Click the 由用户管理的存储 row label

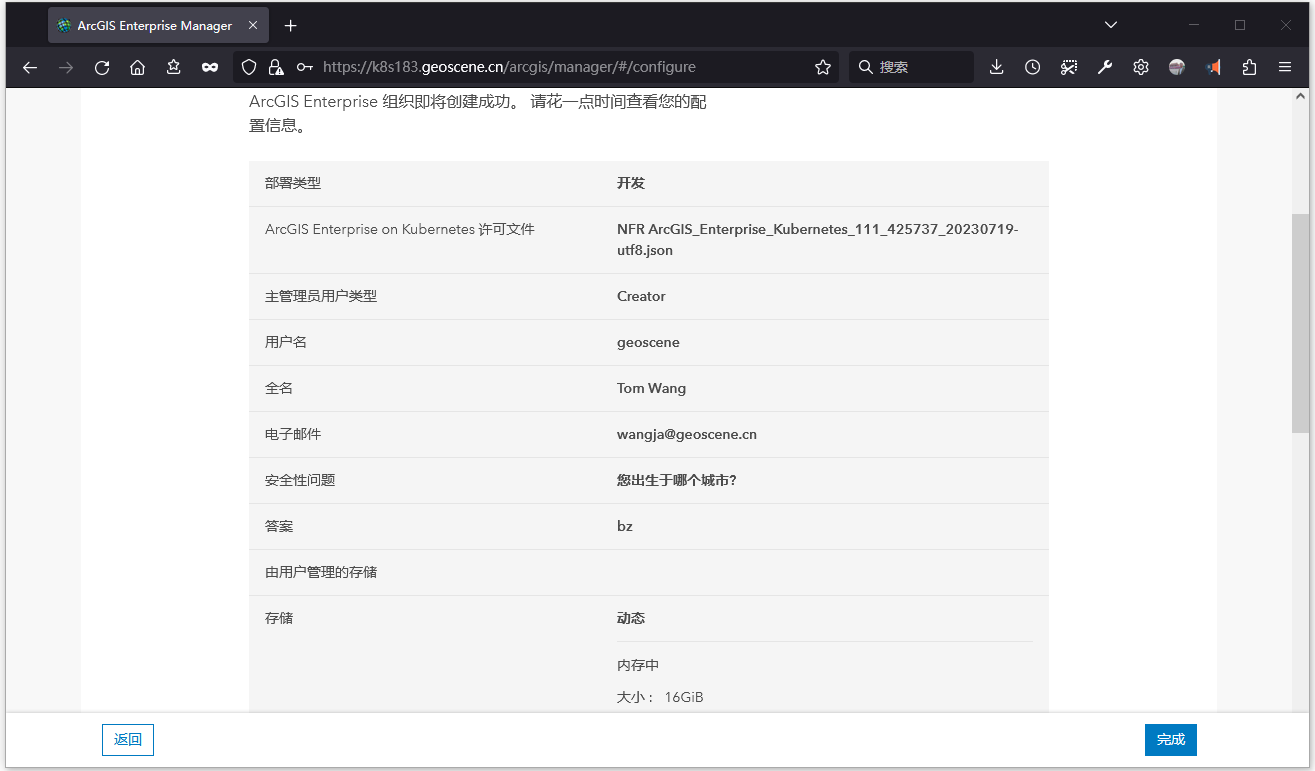tap(321, 572)
